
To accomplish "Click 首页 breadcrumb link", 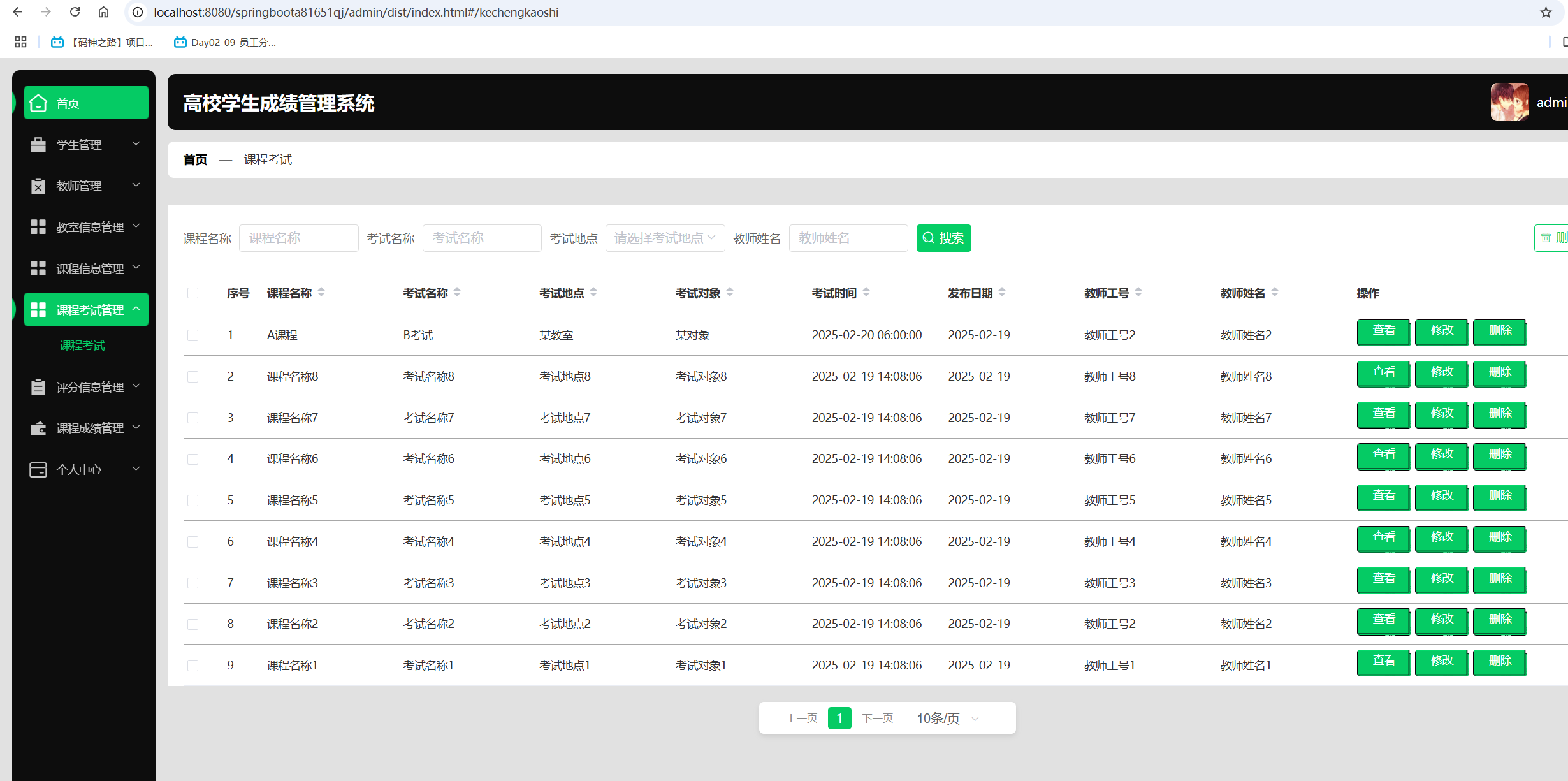I will pos(195,159).
